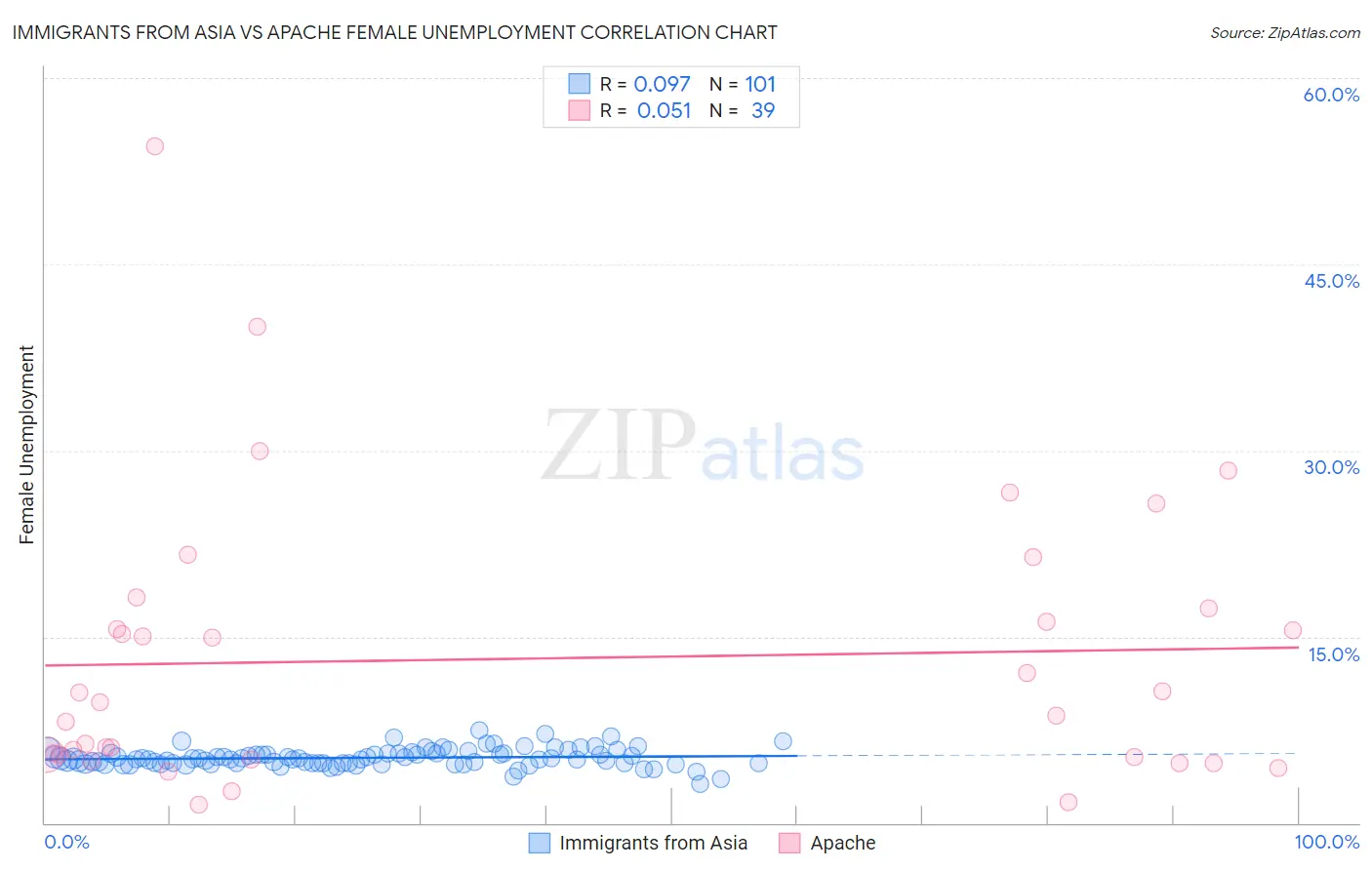
Task: Click the highest pink Apache data point
Action: (x=154, y=146)
